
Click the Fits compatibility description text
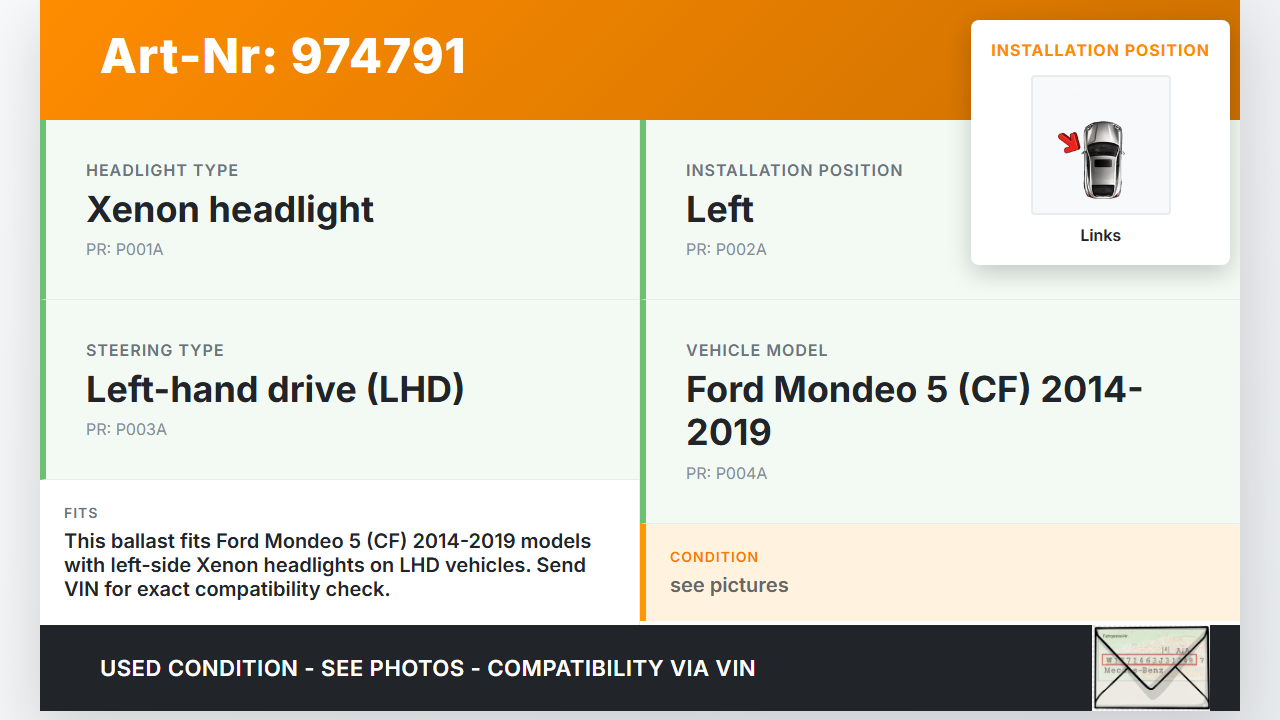(x=328, y=565)
